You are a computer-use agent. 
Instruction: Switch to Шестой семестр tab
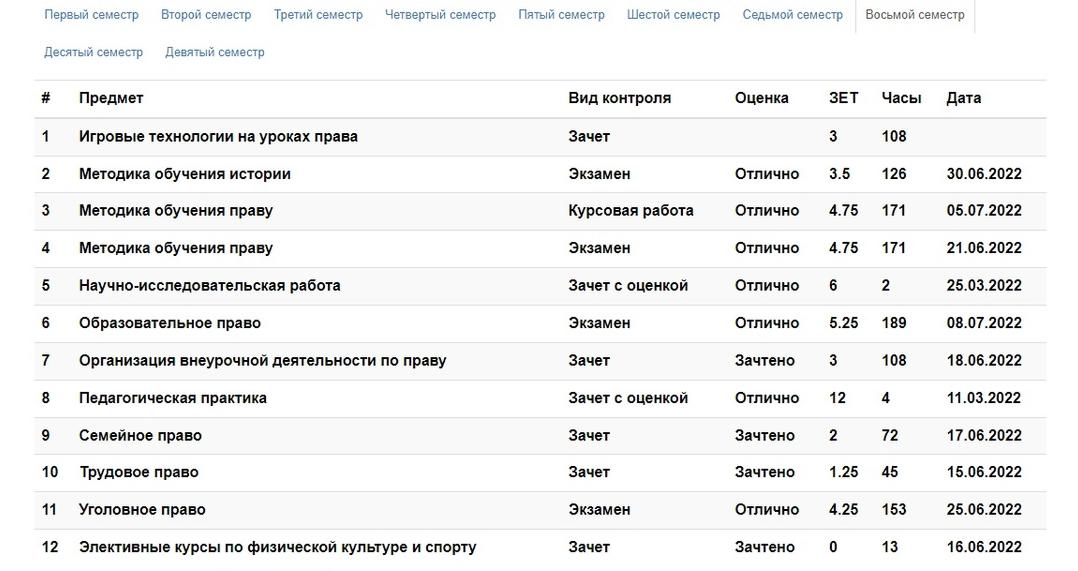[674, 14]
